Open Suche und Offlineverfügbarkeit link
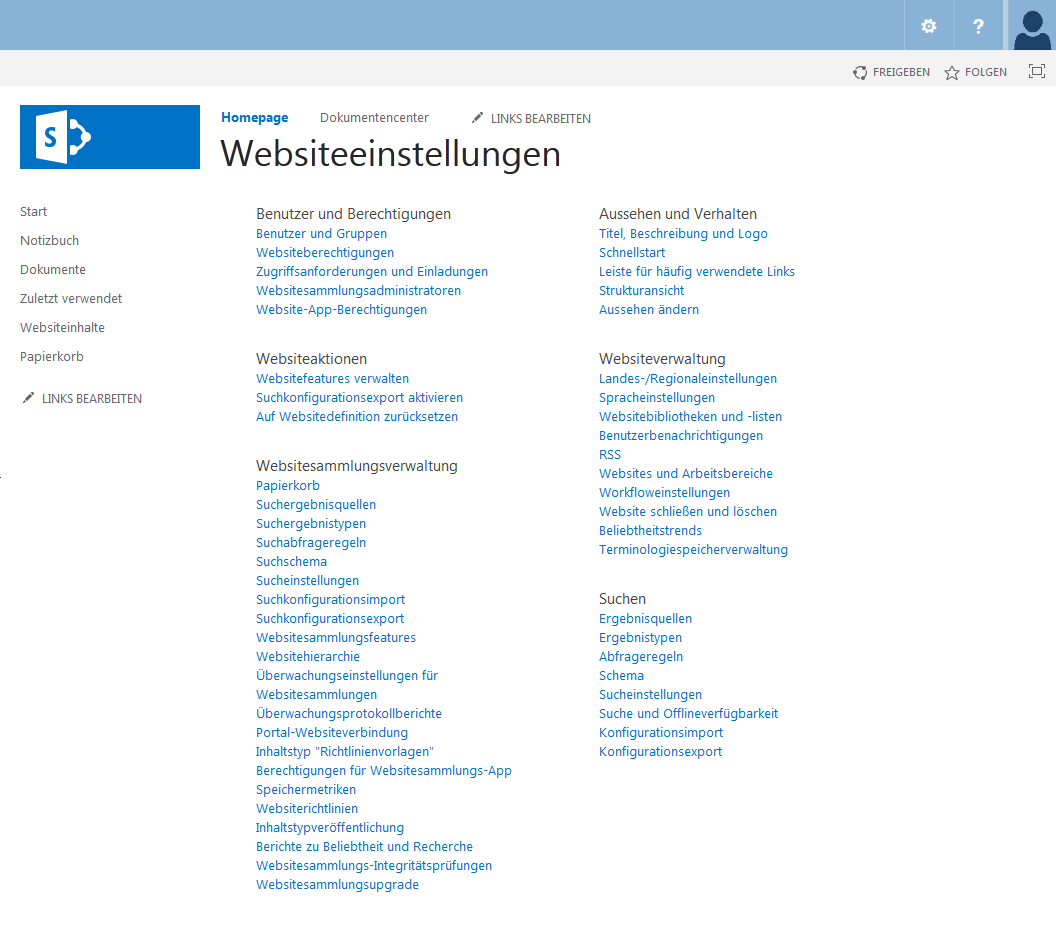The height and width of the screenshot is (932, 1056). tap(688, 714)
